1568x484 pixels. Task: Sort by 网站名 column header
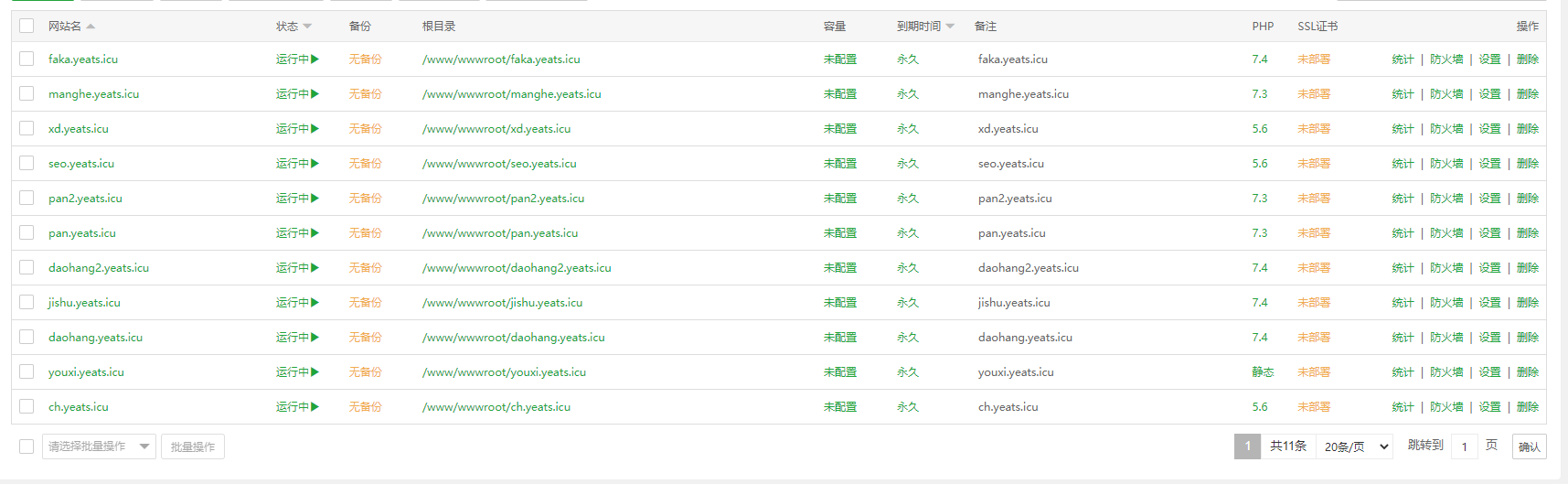pos(71,27)
